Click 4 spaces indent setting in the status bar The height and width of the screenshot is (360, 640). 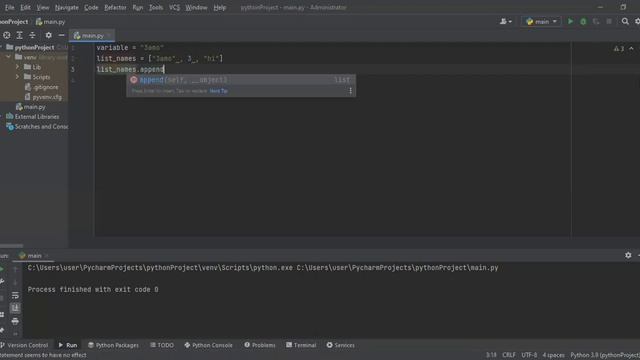(x=553, y=355)
